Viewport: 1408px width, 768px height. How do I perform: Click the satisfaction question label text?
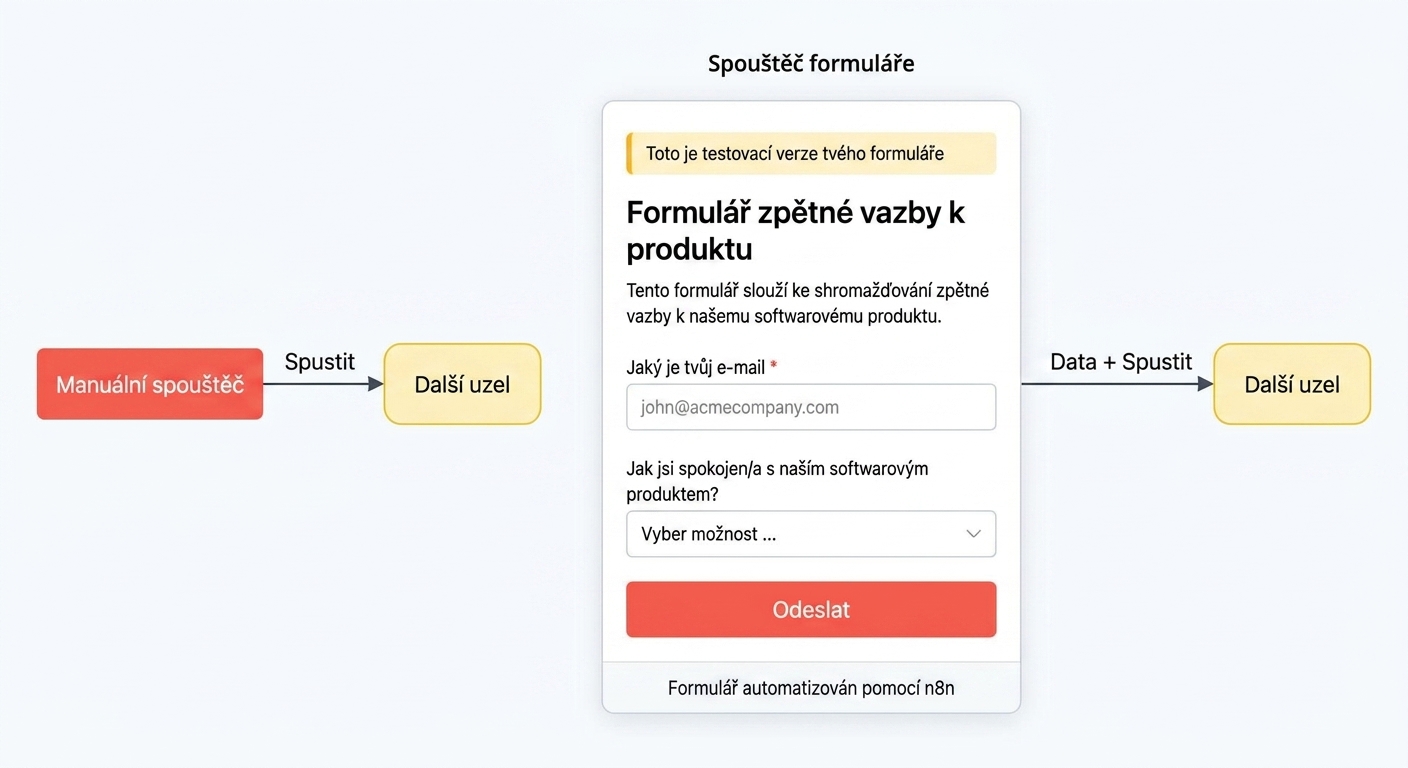(x=777, y=481)
